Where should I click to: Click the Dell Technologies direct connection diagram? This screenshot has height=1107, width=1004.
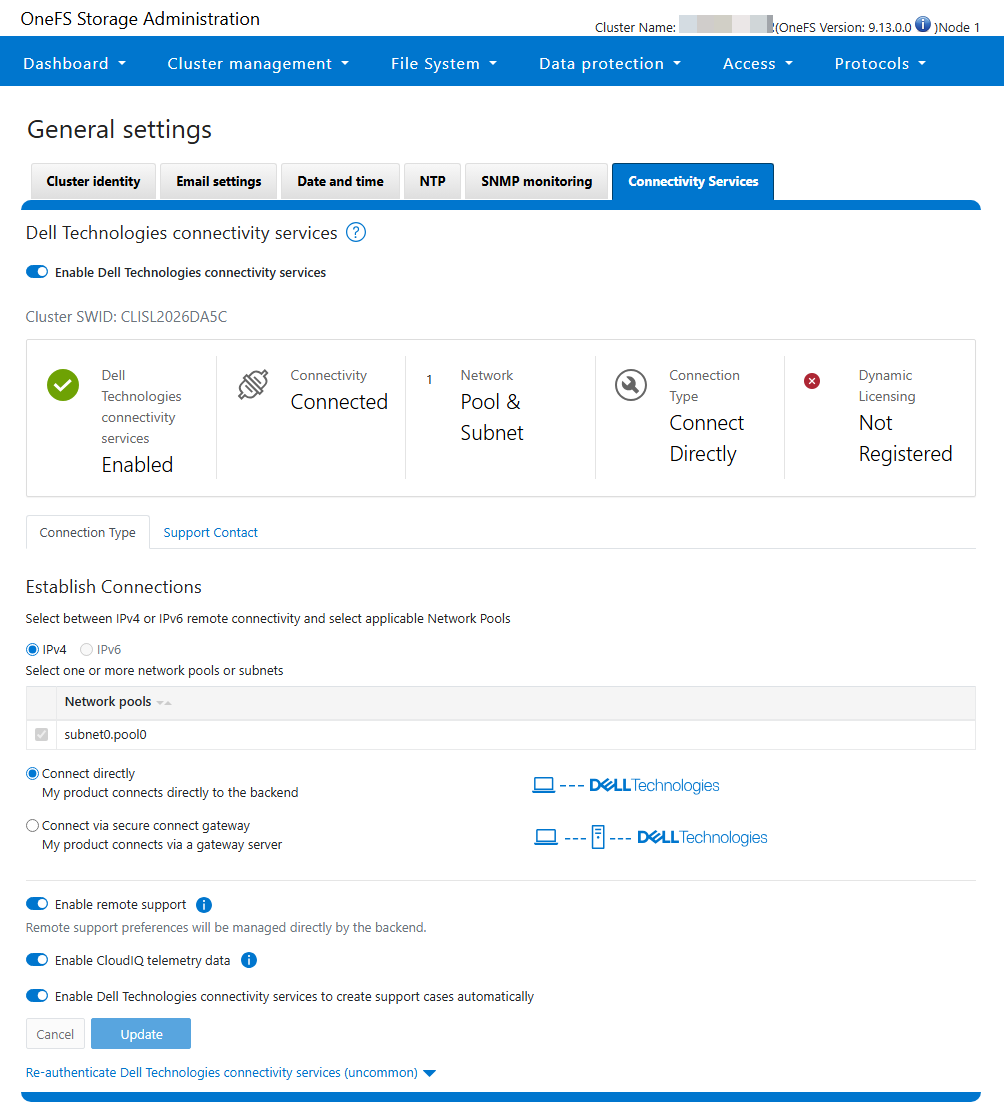626,784
